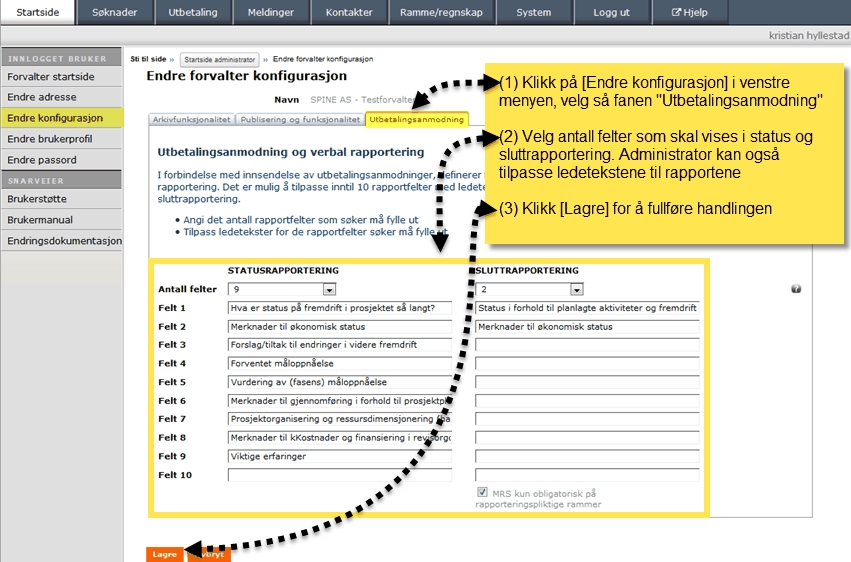Click empty Sluttrapportering Felt 3 field
This screenshot has height=562, width=851.
587,345
